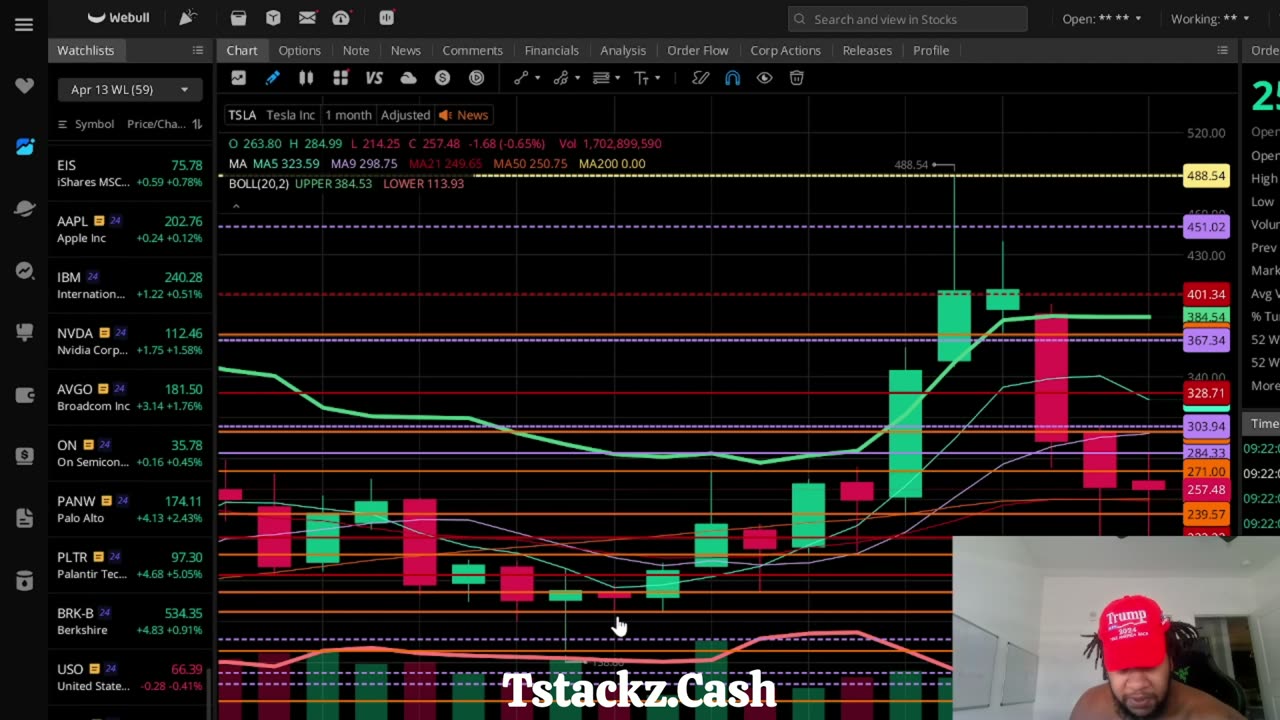
Task: Click the chart style image icon
Action: 238,78
